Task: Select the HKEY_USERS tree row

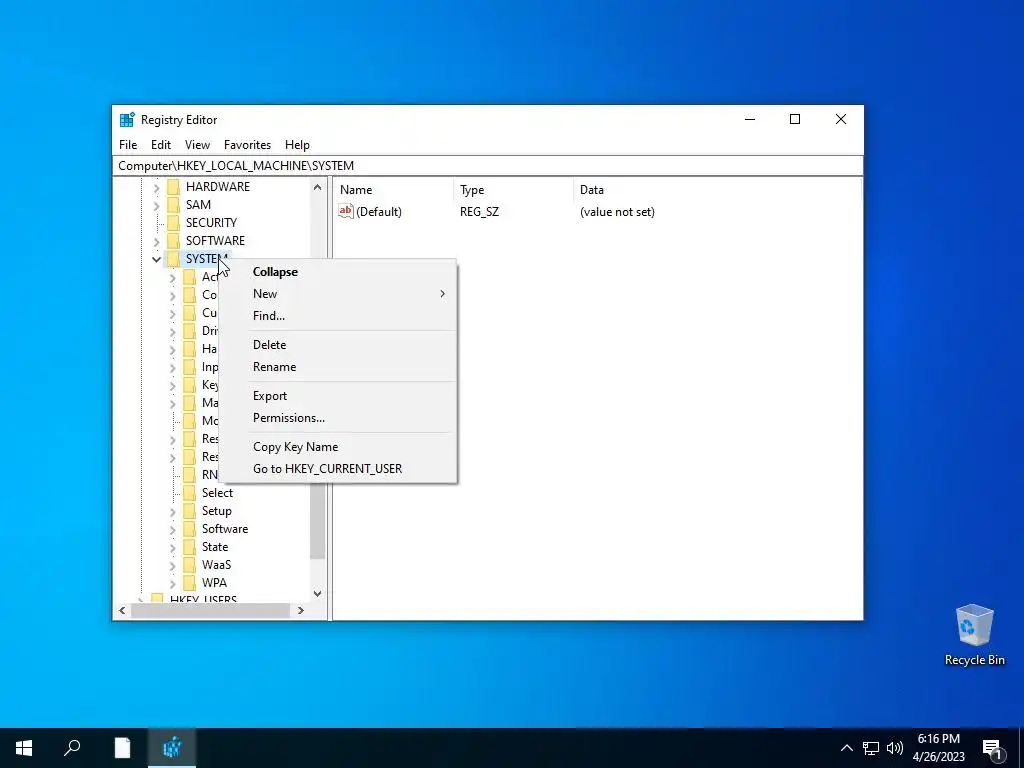Action: click(202, 598)
